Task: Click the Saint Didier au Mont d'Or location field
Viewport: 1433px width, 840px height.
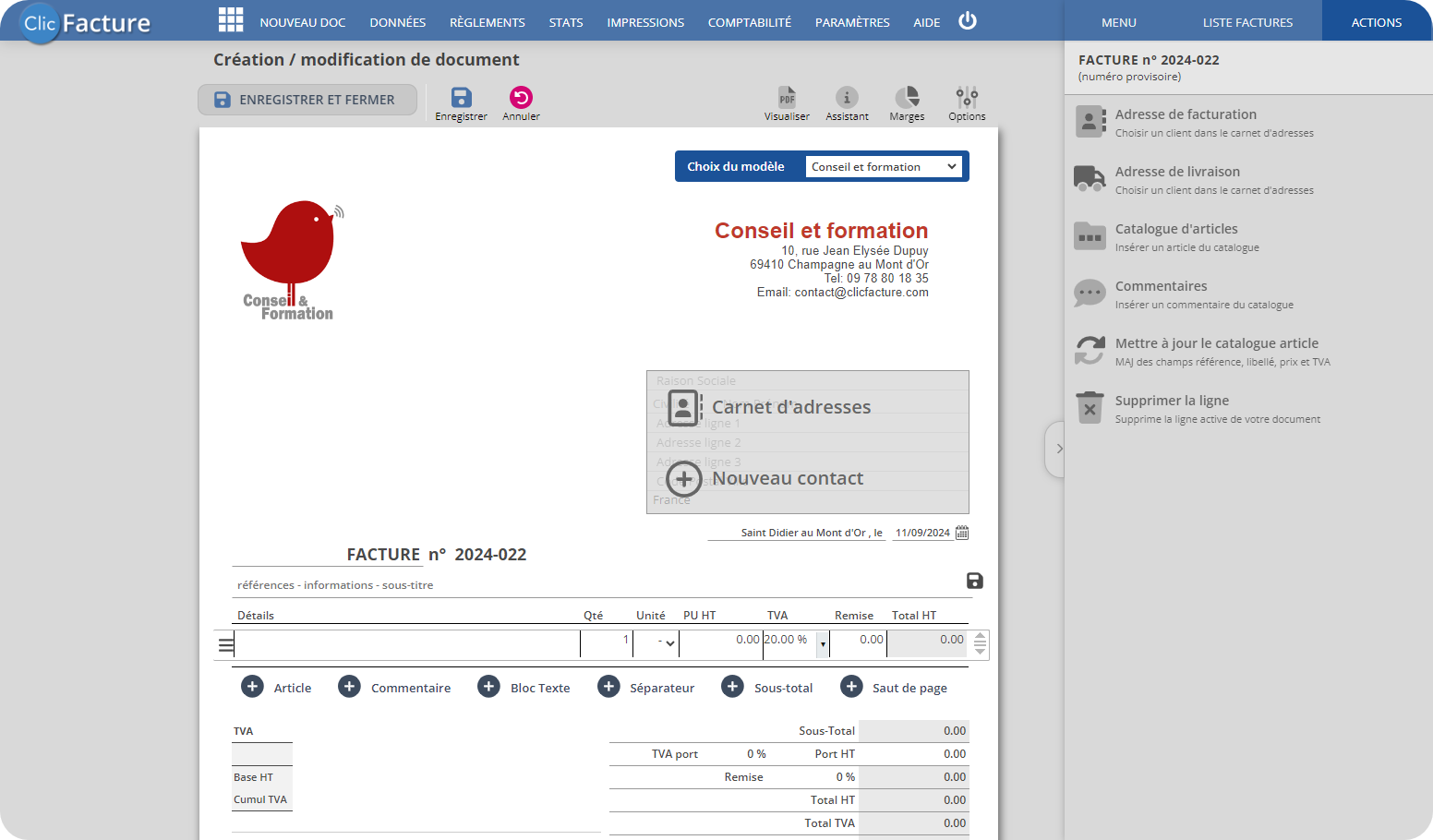Action: click(x=797, y=533)
